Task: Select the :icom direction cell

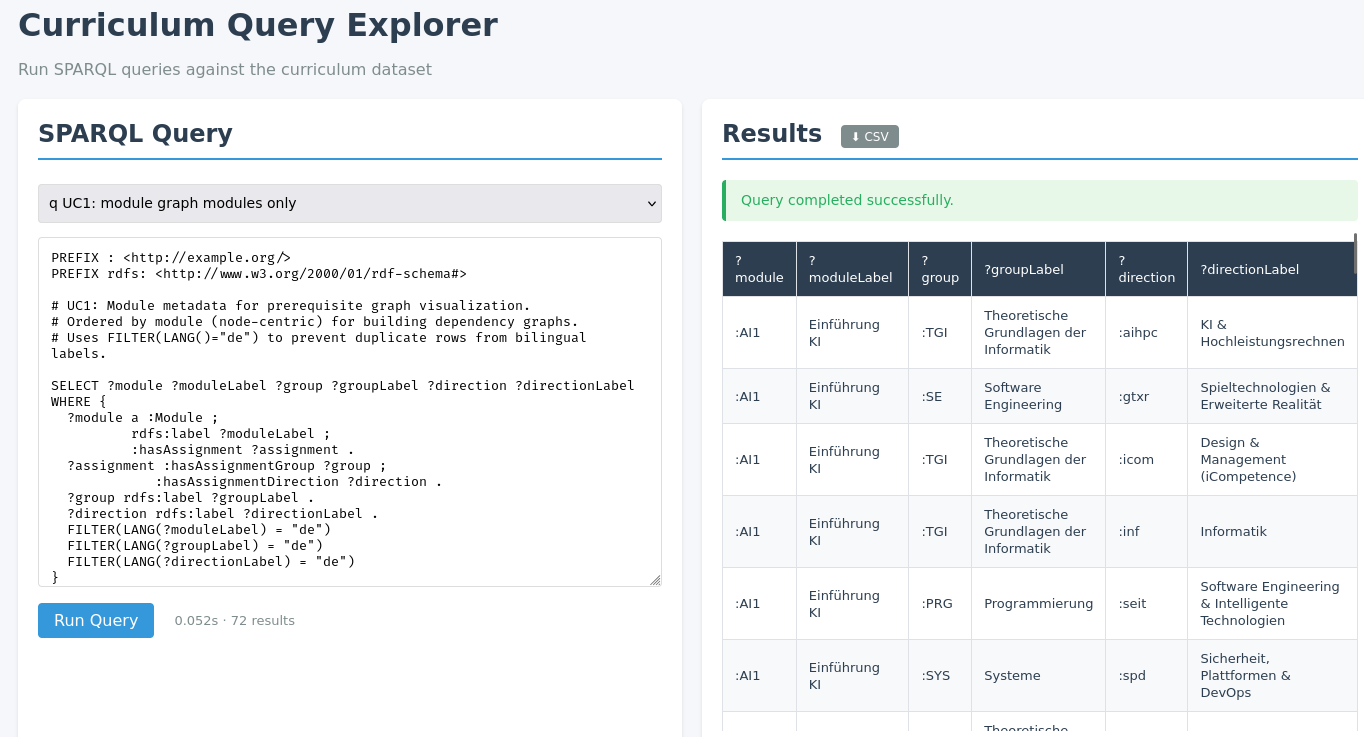Action: (1147, 460)
